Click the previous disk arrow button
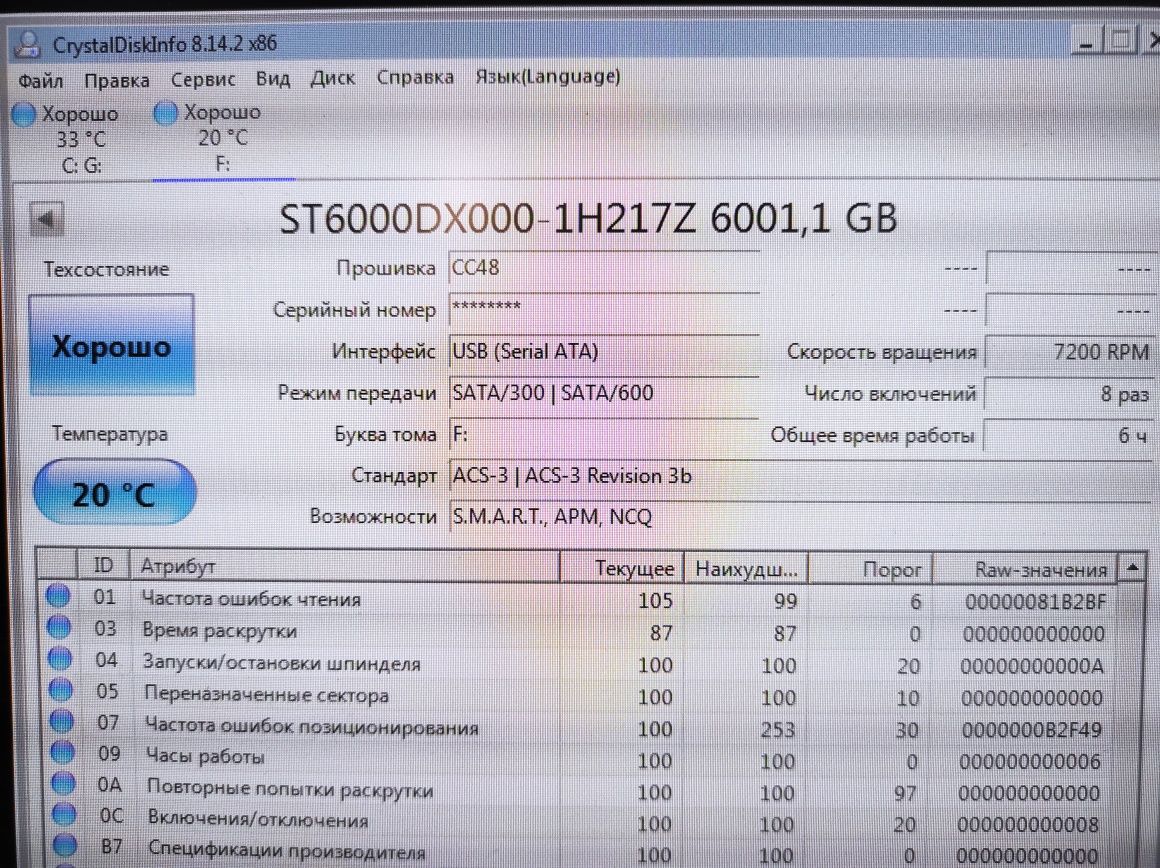1160x868 pixels. 46,219
